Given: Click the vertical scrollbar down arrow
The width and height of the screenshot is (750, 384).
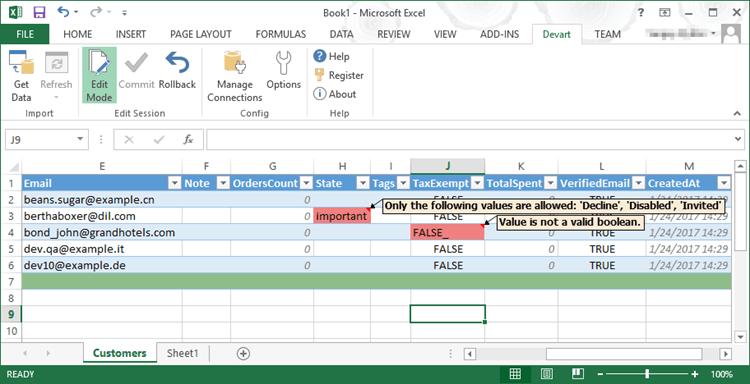Looking at the screenshot, I should [x=740, y=336].
